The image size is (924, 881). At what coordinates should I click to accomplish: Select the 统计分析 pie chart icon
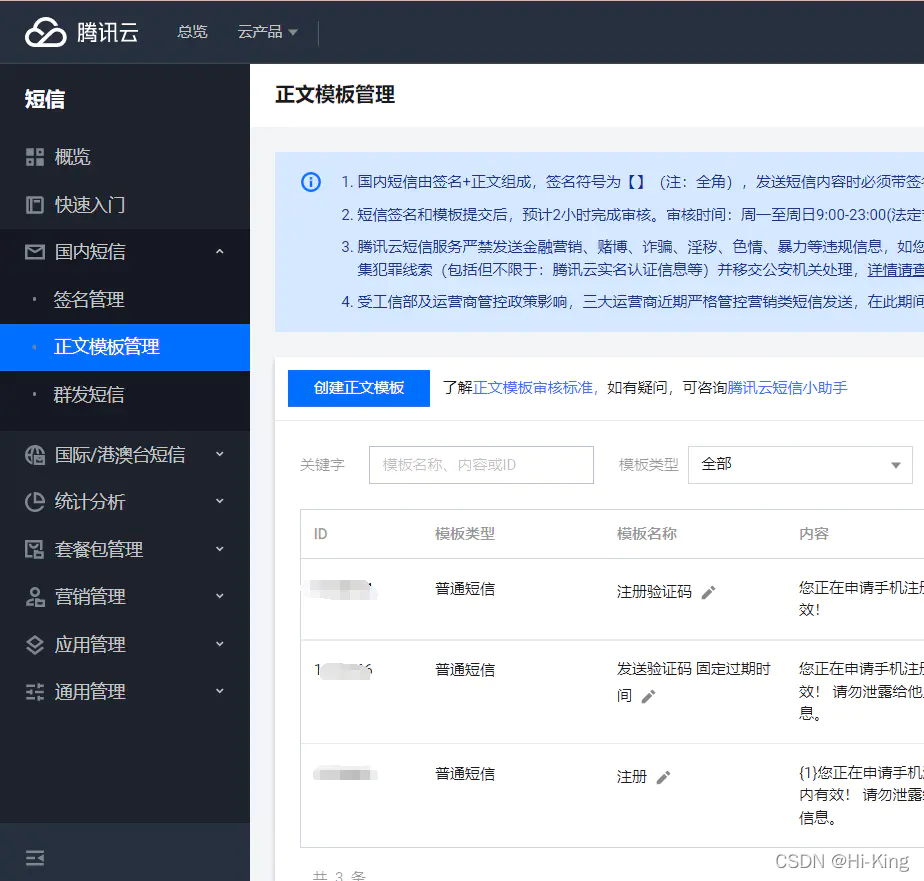[x=34, y=501]
